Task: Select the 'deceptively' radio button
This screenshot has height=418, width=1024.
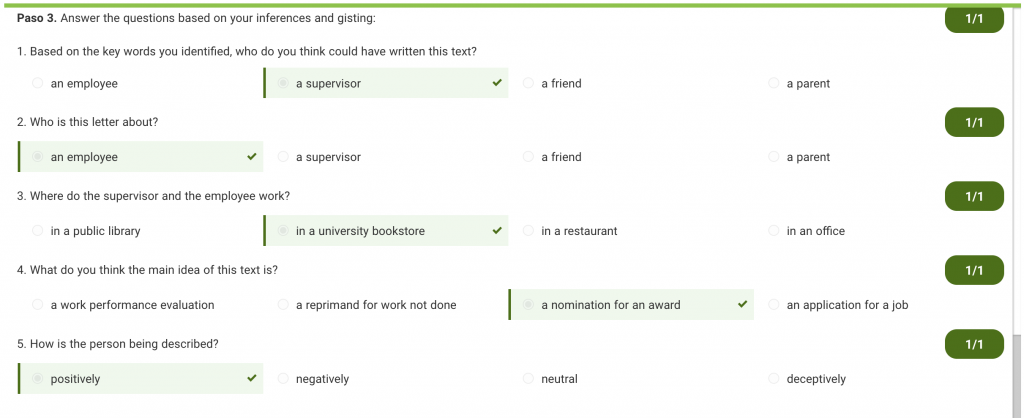Action: 774,379
